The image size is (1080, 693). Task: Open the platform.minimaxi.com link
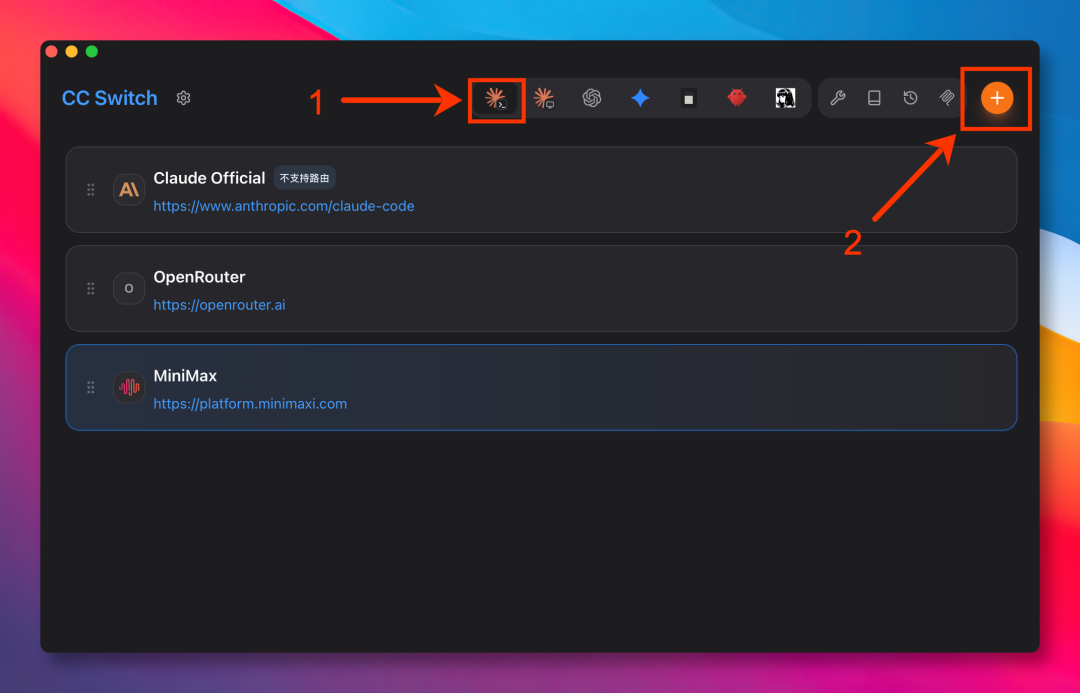[x=250, y=404]
